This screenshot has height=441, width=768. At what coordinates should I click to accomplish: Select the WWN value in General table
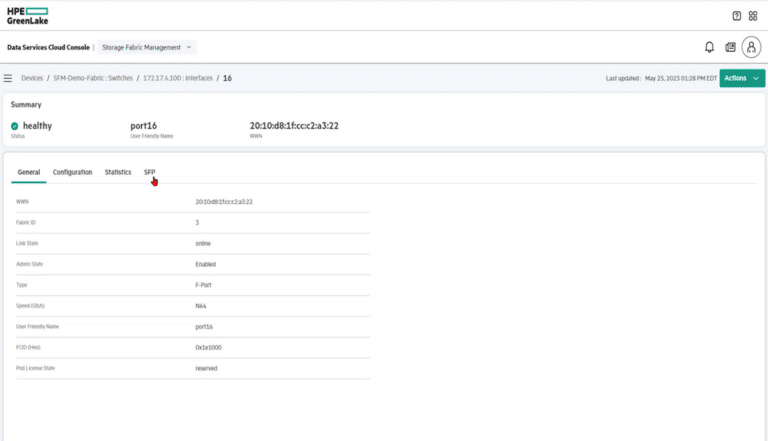(224, 202)
